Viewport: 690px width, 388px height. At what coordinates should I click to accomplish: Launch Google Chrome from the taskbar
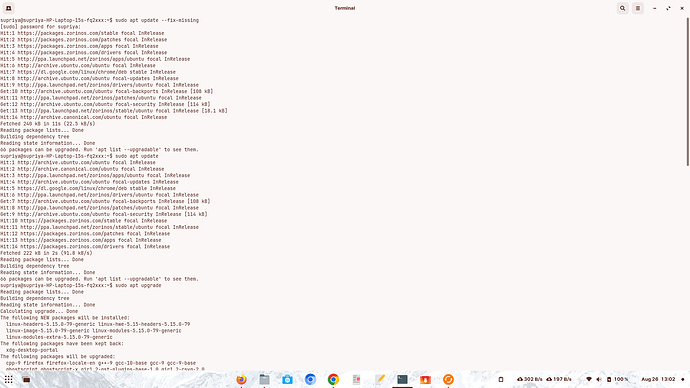click(333, 379)
